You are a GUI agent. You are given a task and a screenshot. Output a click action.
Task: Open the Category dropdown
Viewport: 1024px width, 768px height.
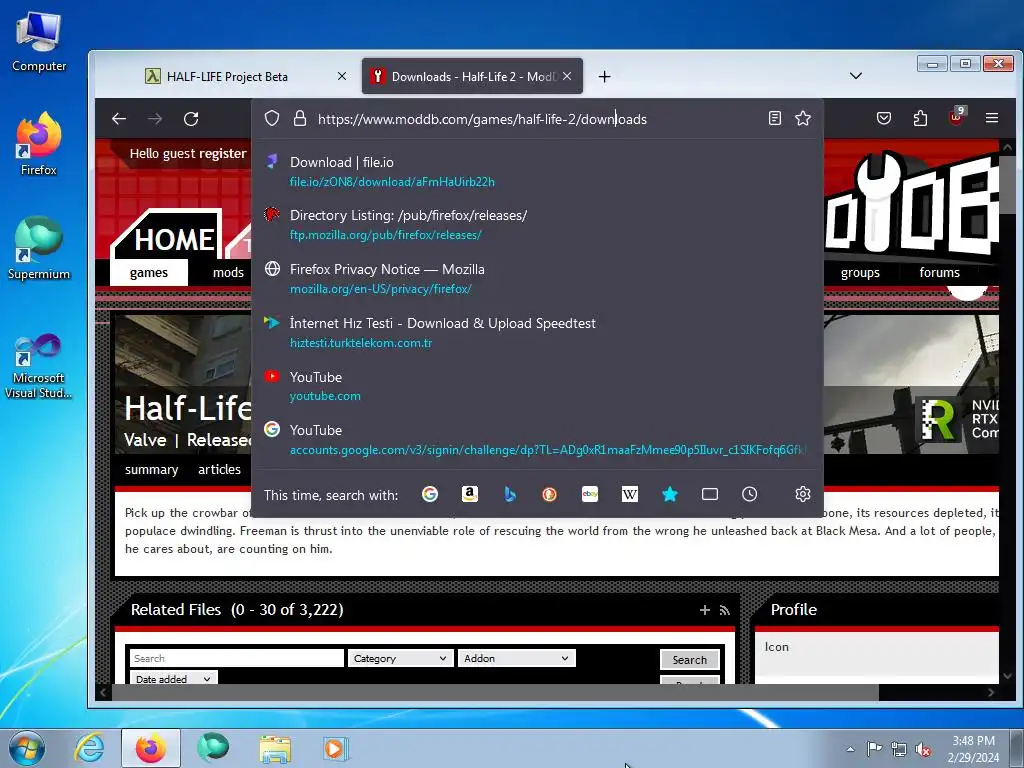point(400,658)
